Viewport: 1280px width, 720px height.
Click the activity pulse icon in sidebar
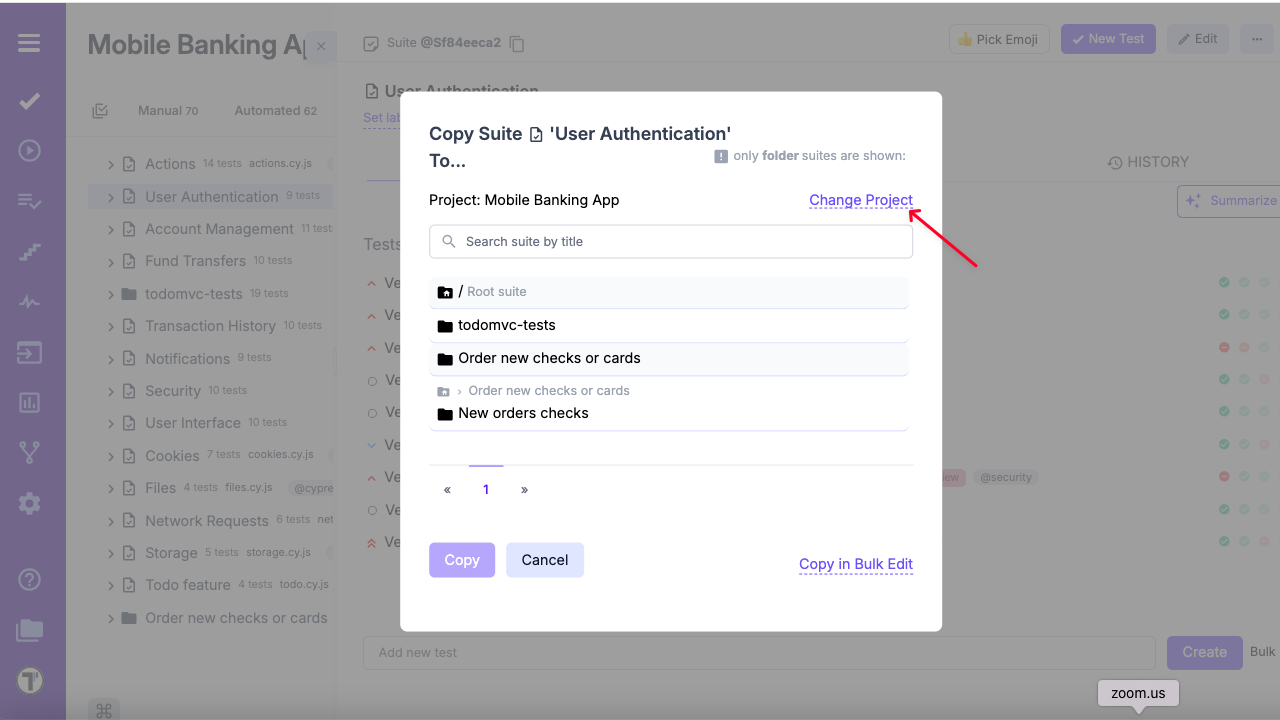tap(29, 299)
